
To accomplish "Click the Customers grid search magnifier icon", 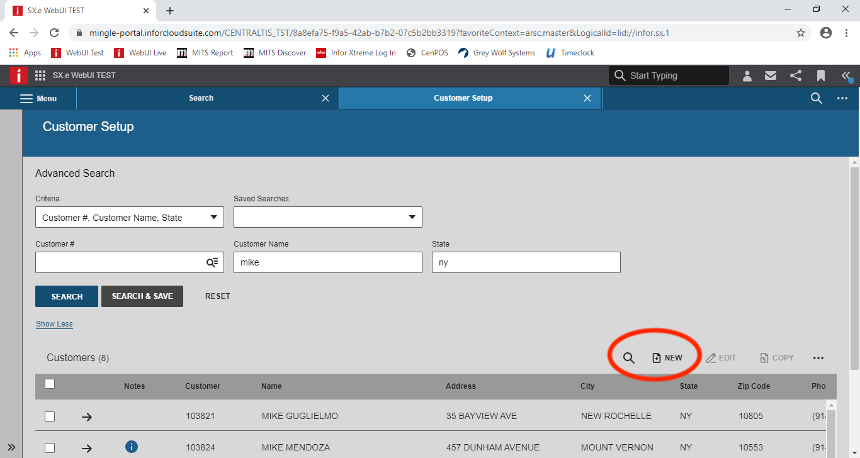I will 629,358.
